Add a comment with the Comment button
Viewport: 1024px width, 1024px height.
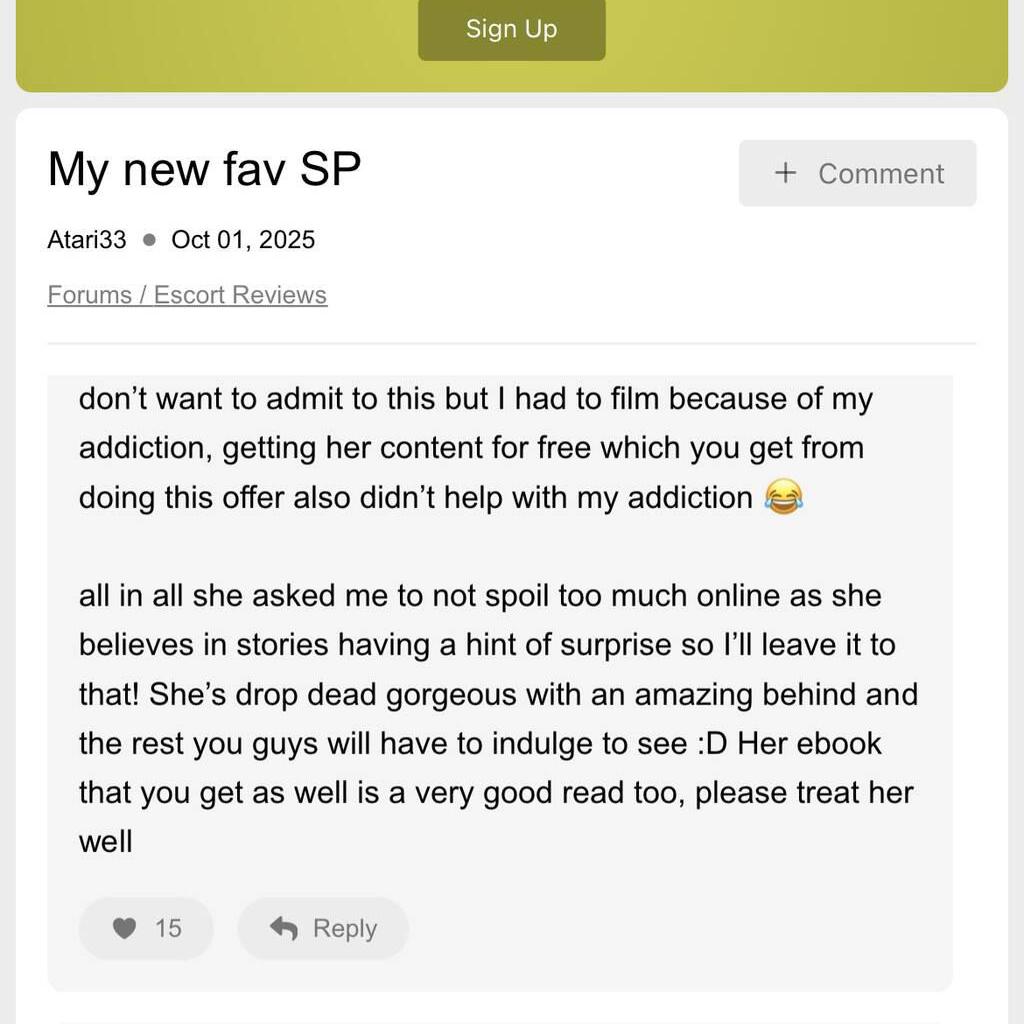click(x=857, y=173)
